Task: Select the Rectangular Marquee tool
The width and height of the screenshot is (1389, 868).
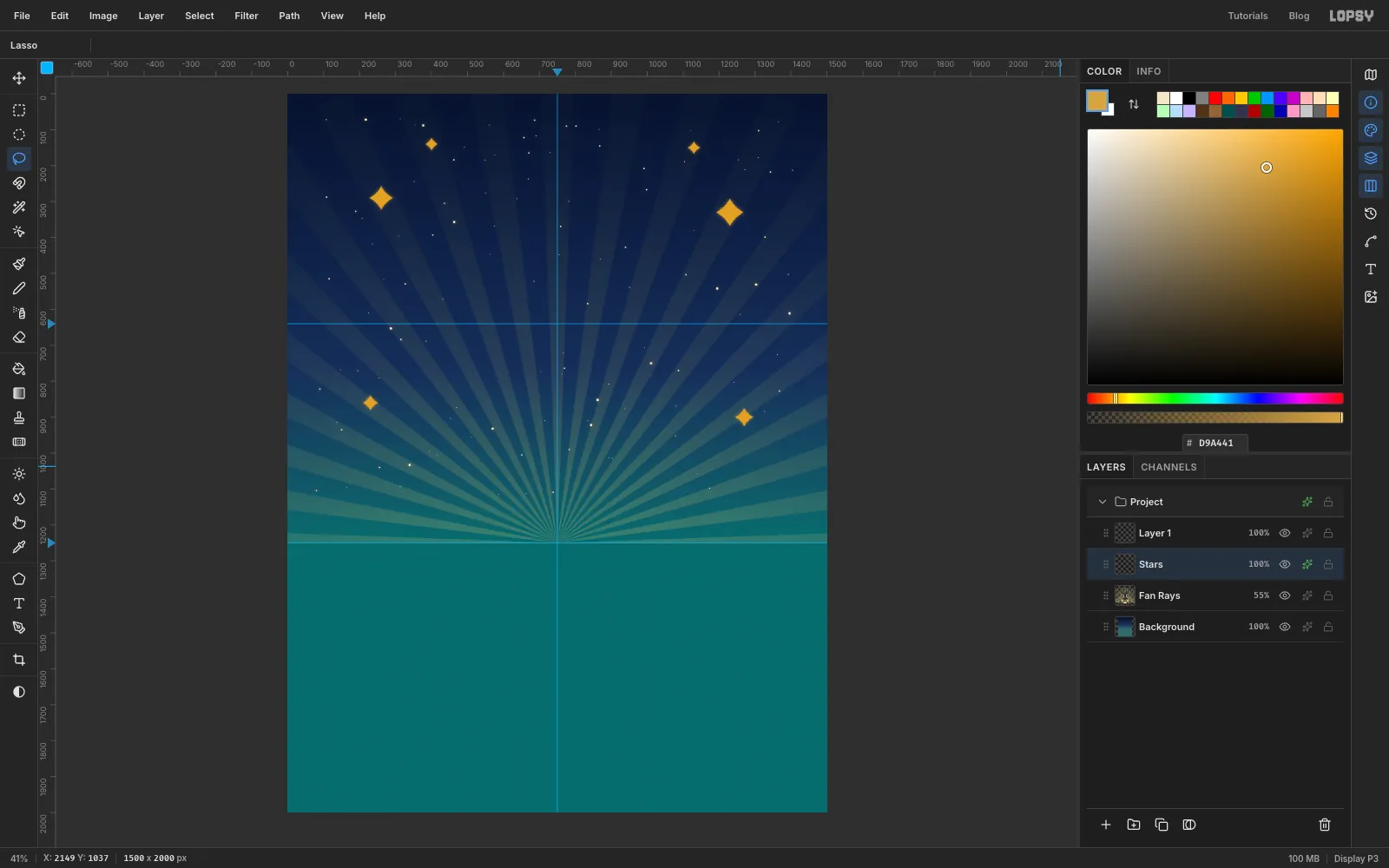Action: pos(19,110)
